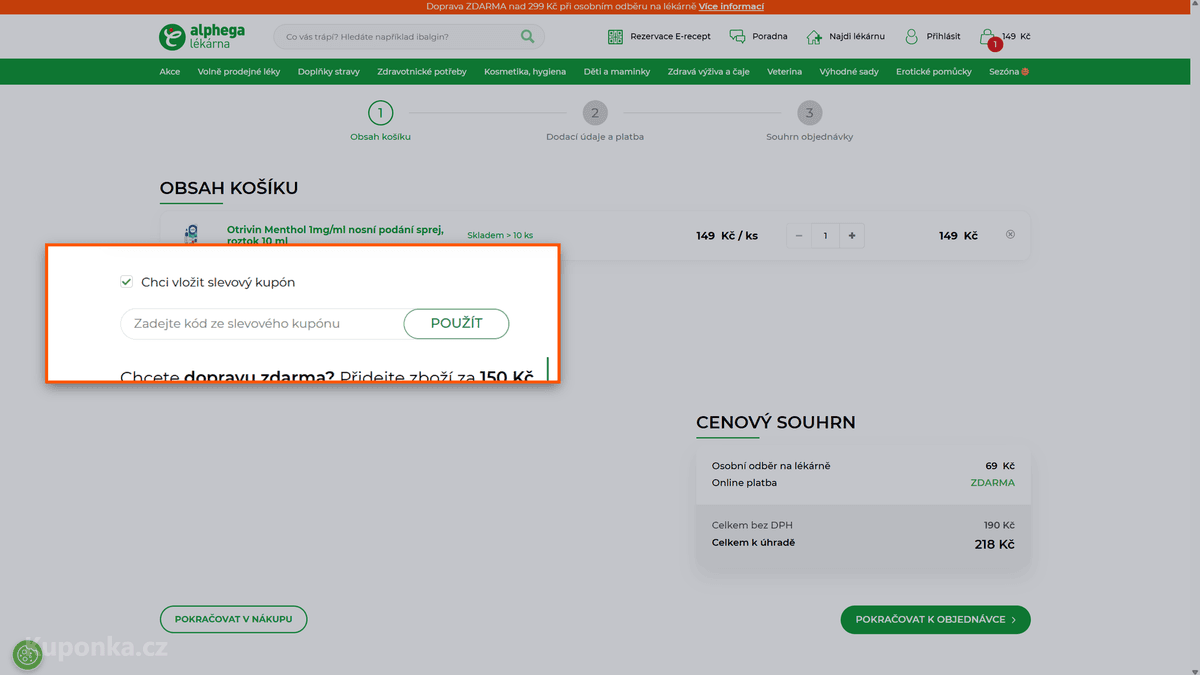Open Výhodné sady menu

[849, 72]
